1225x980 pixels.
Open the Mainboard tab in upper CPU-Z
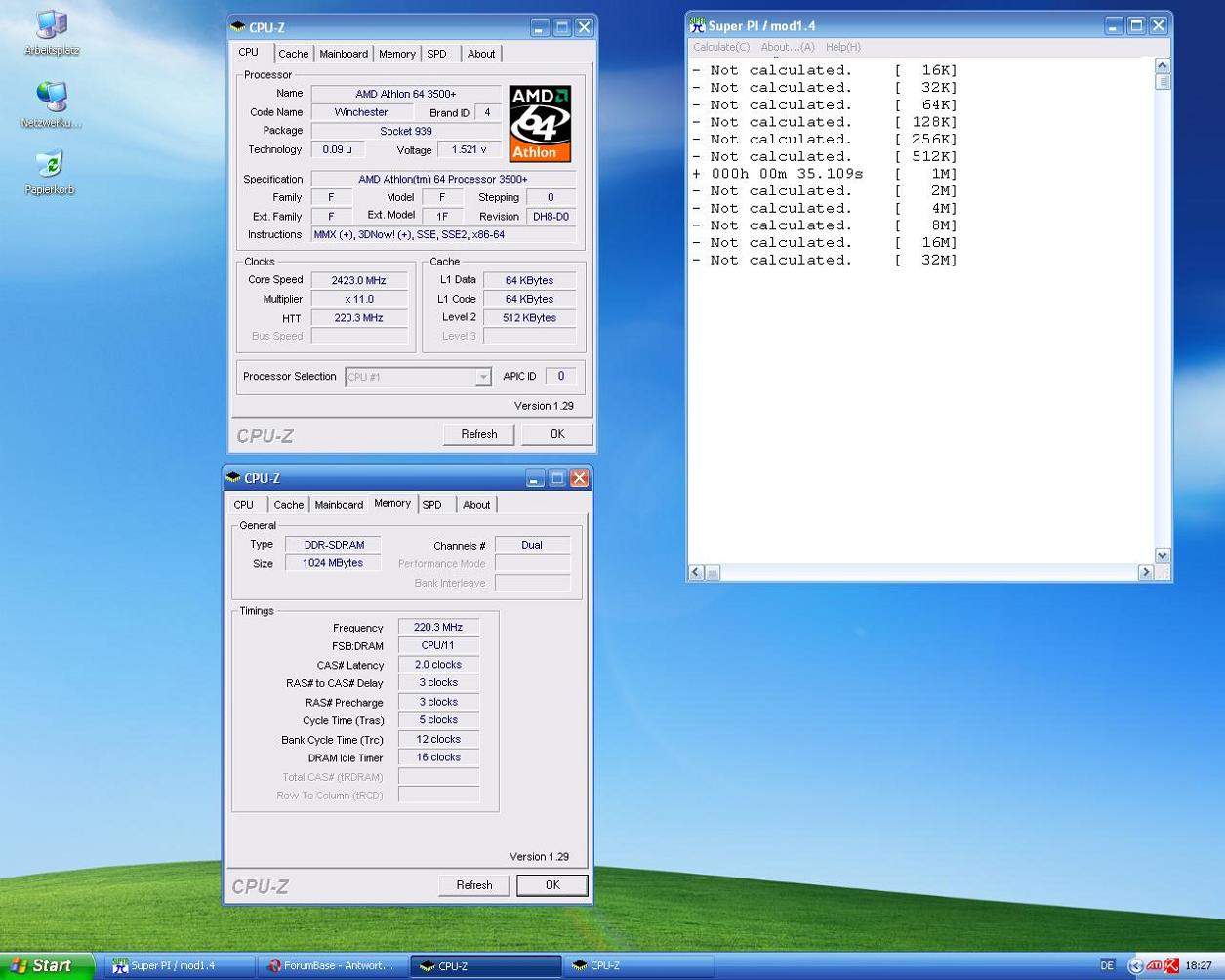(344, 54)
